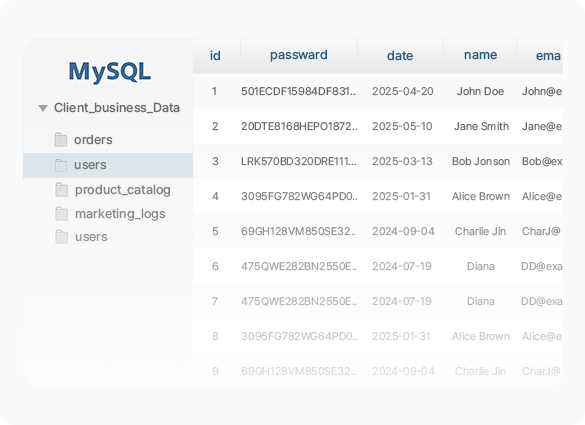This screenshot has width=585, height=425.
Task: Open the orders table label
Action: (x=93, y=140)
